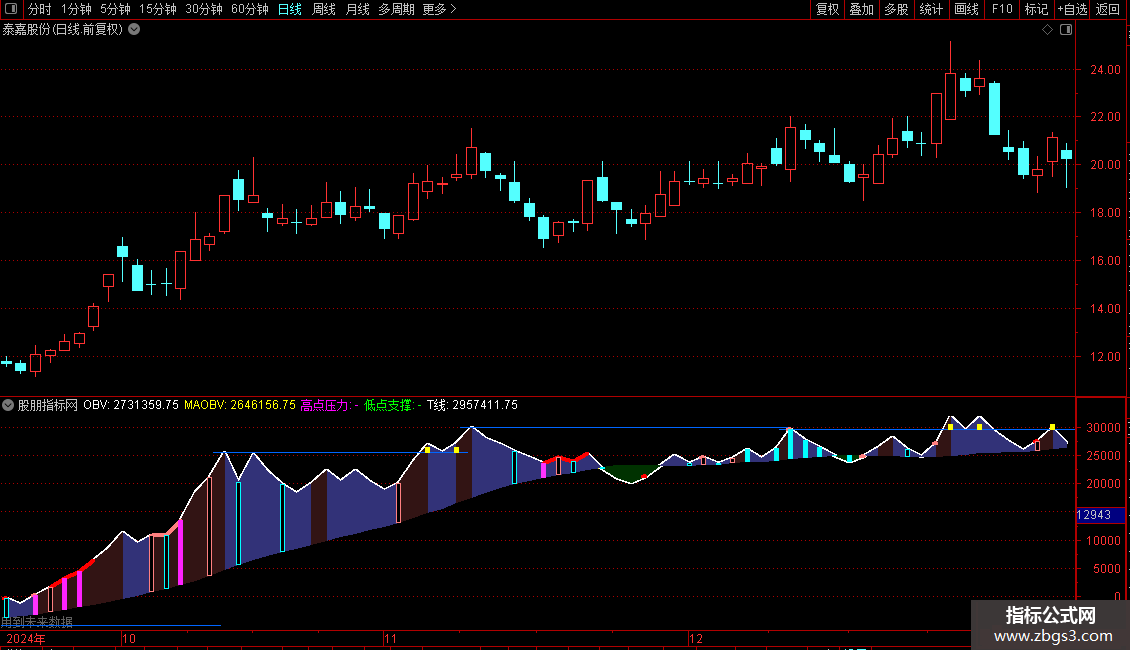Open F10 company info
This screenshot has height=650, width=1130.
pyautogui.click(x=1002, y=9)
